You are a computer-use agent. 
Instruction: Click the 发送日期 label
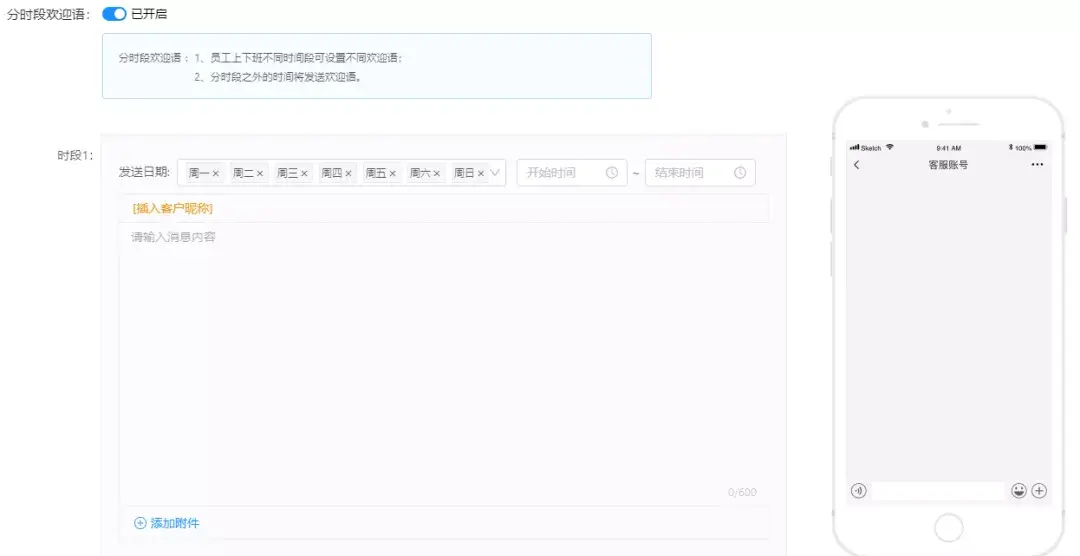coord(144,172)
